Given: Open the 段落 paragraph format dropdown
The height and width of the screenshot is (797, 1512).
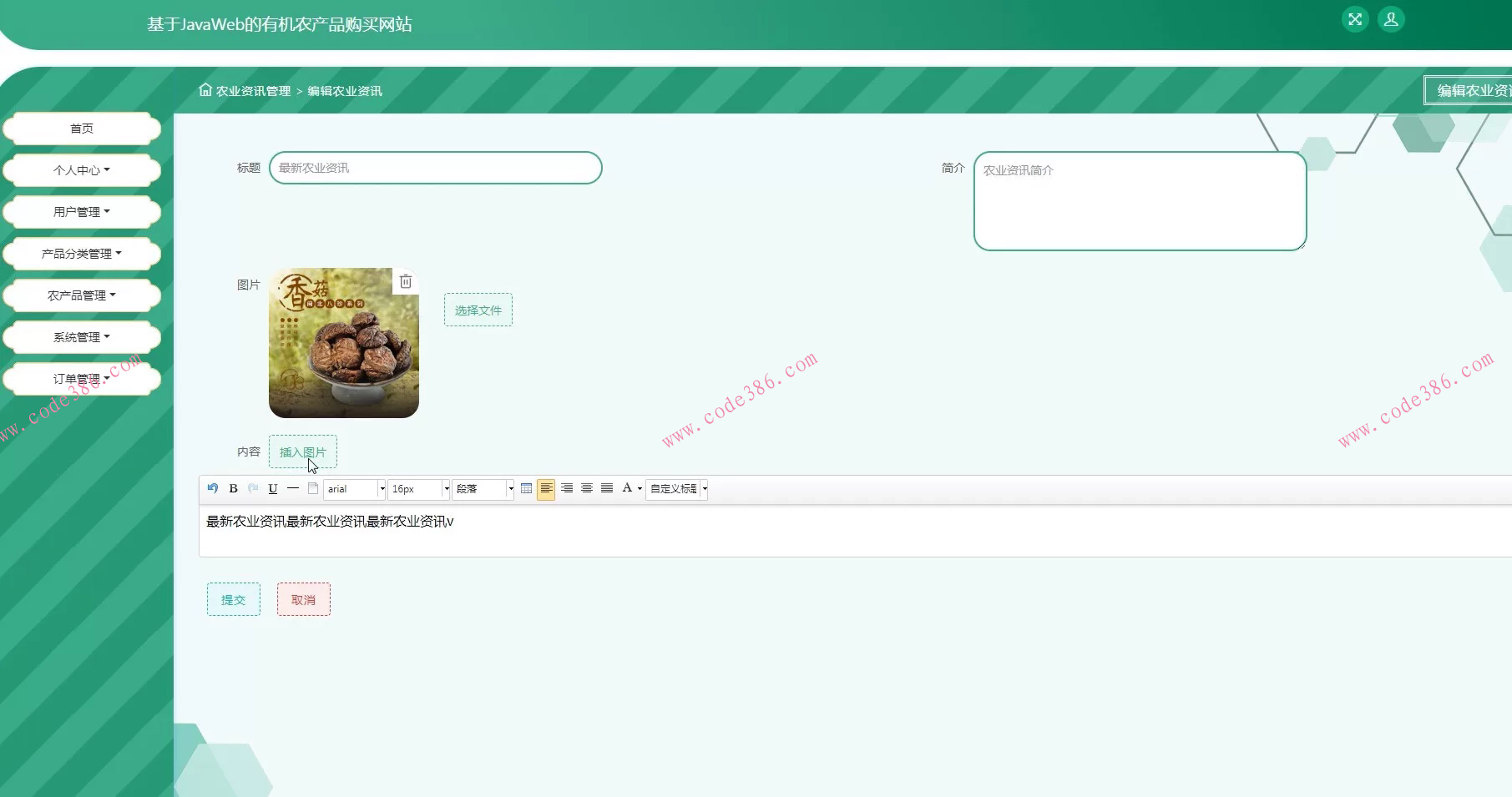Looking at the screenshot, I should pos(510,489).
